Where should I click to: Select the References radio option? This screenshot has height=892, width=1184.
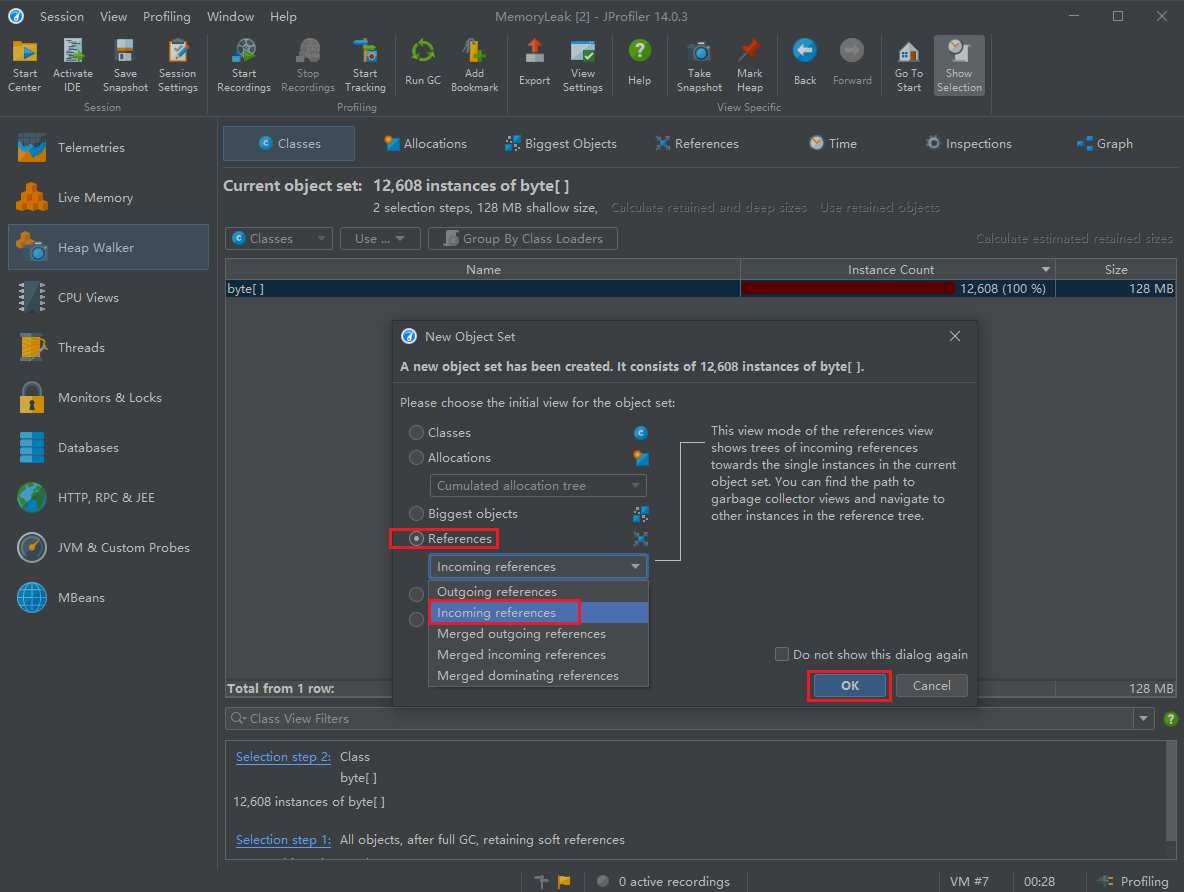point(416,539)
